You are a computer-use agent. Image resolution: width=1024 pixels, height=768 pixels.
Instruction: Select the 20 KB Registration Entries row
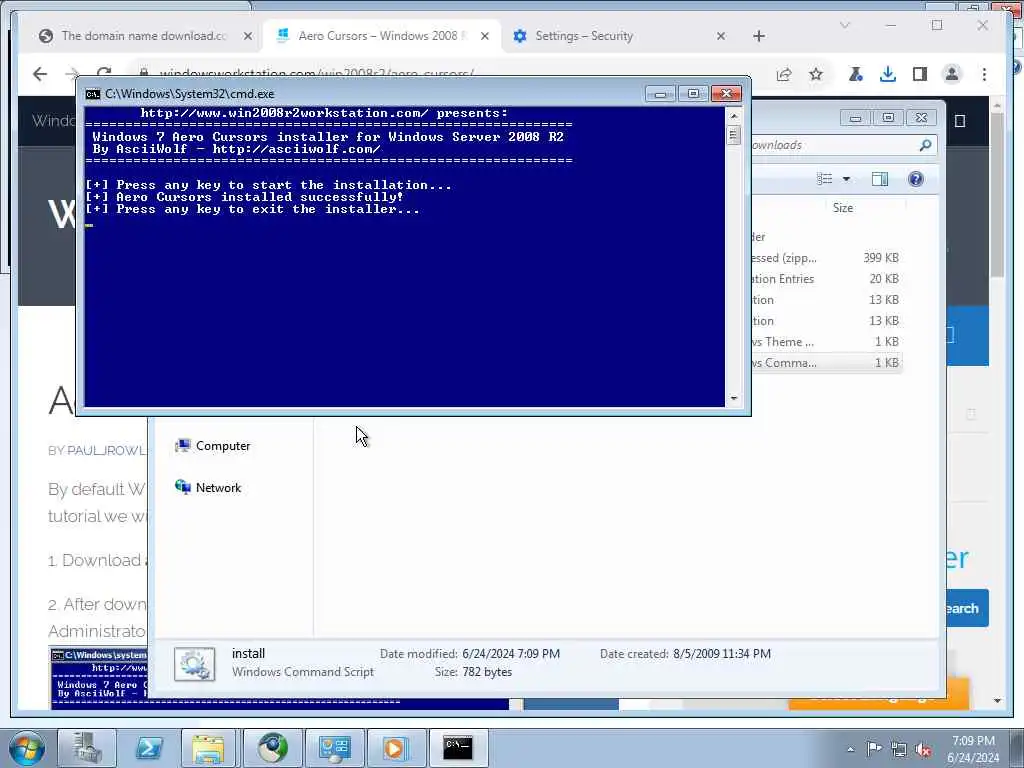coord(826,279)
